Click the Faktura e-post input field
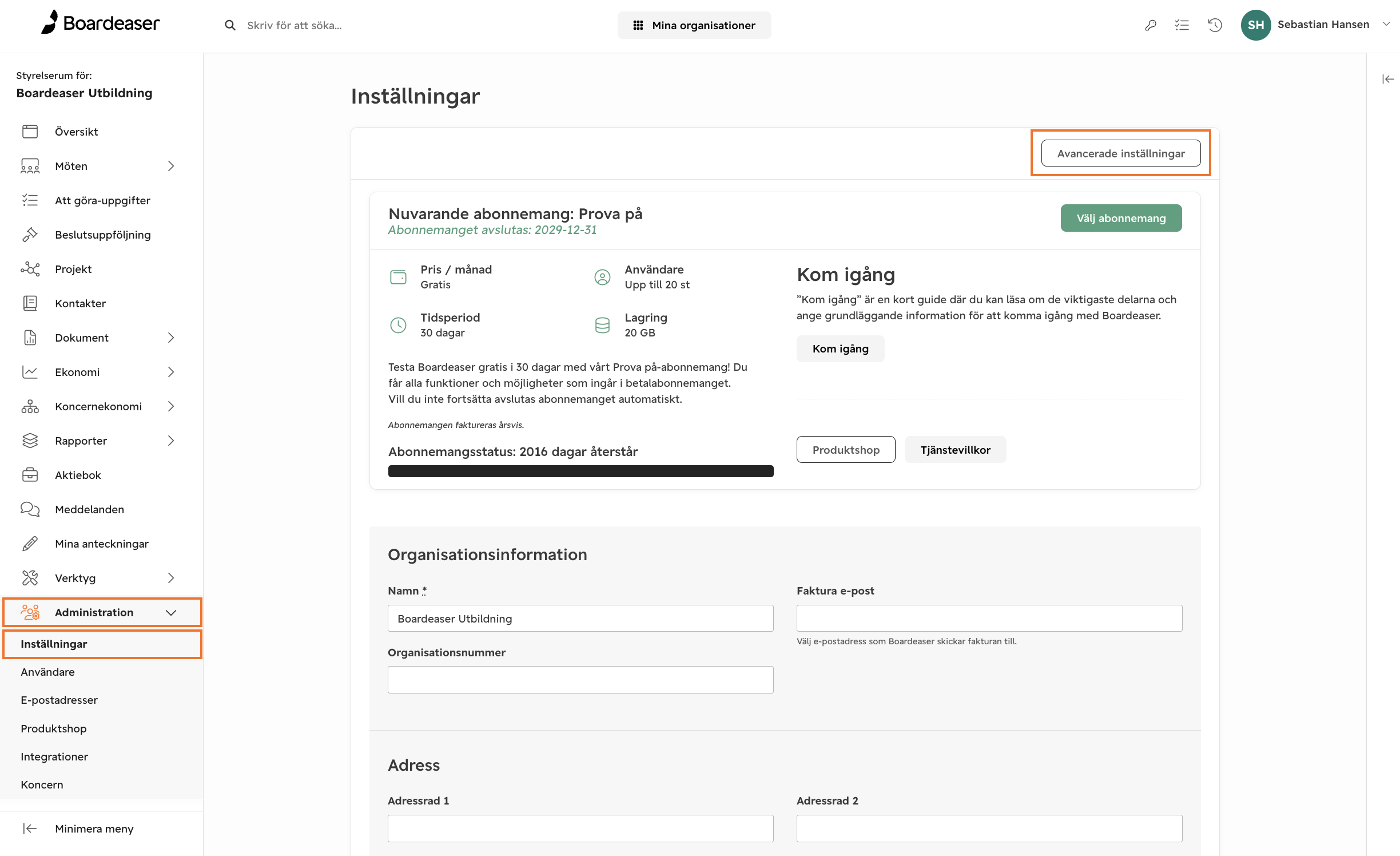The width and height of the screenshot is (1400, 856). tap(989, 619)
